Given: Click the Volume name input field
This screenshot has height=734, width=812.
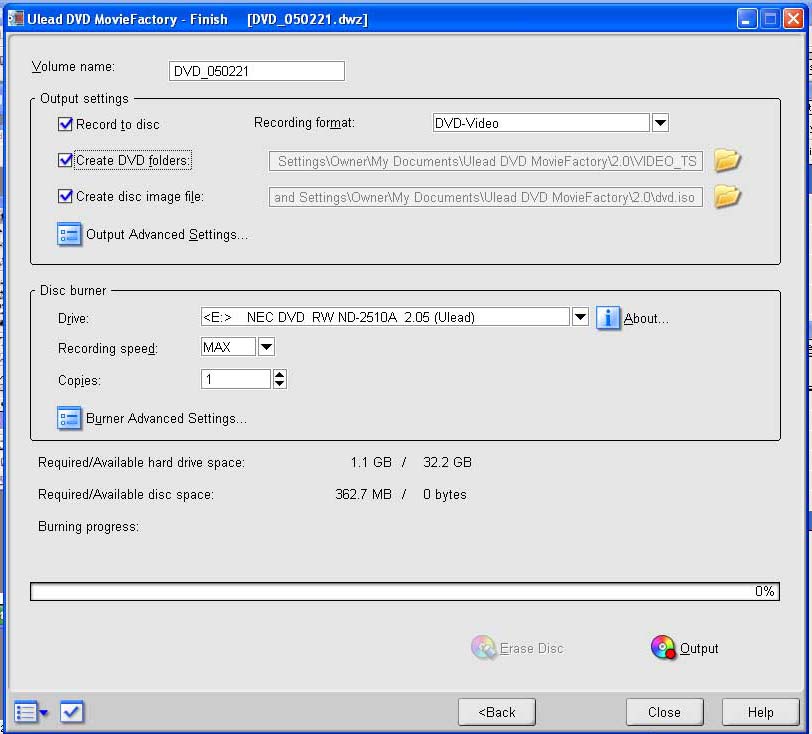Looking at the screenshot, I should (x=257, y=71).
